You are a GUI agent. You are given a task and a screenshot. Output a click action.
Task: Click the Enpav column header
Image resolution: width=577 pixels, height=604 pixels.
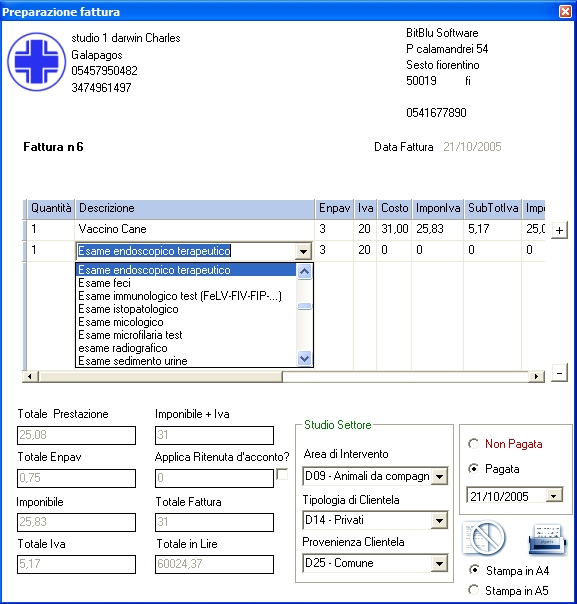point(334,208)
